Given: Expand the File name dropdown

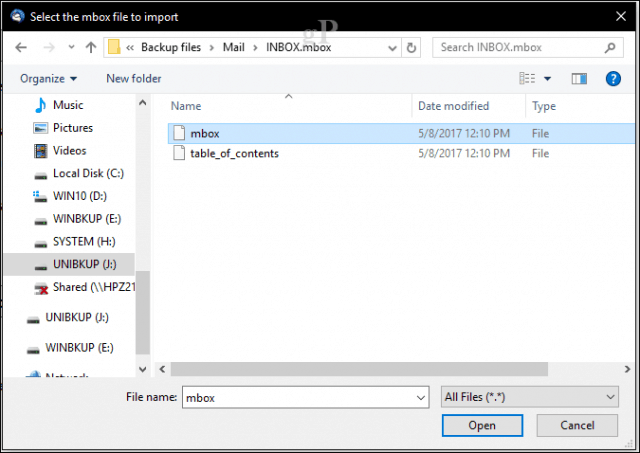Looking at the screenshot, I should [421, 397].
